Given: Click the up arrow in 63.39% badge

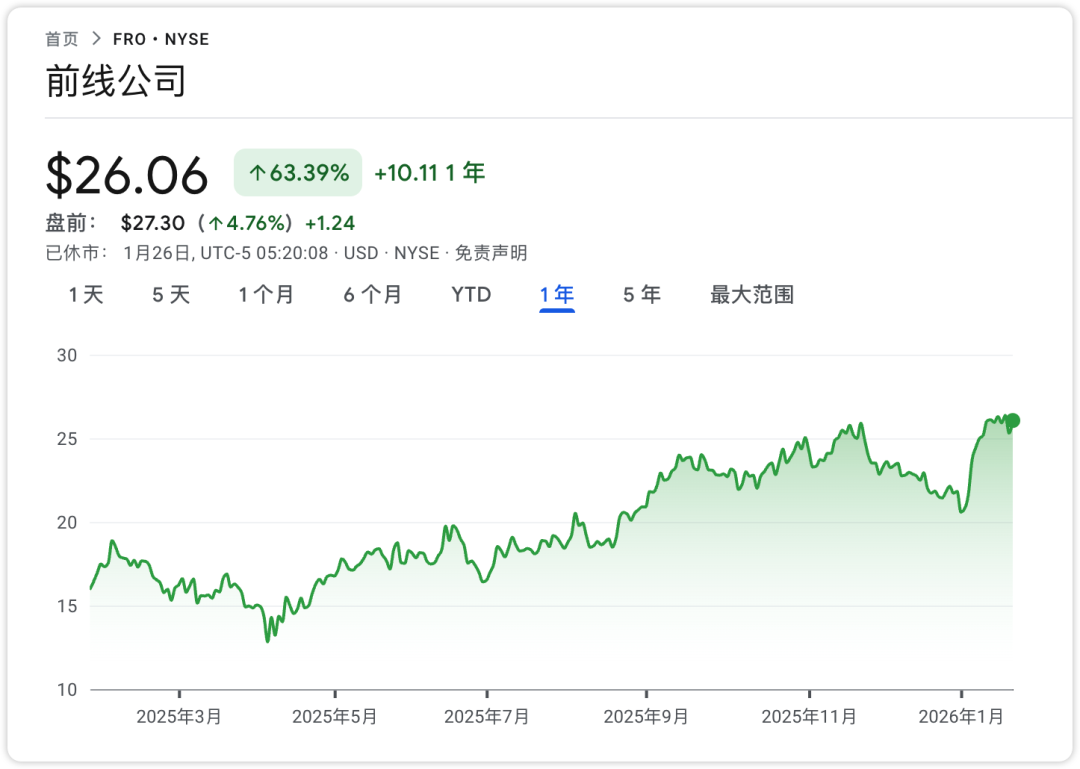Looking at the screenshot, I should [x=257, y=174].
